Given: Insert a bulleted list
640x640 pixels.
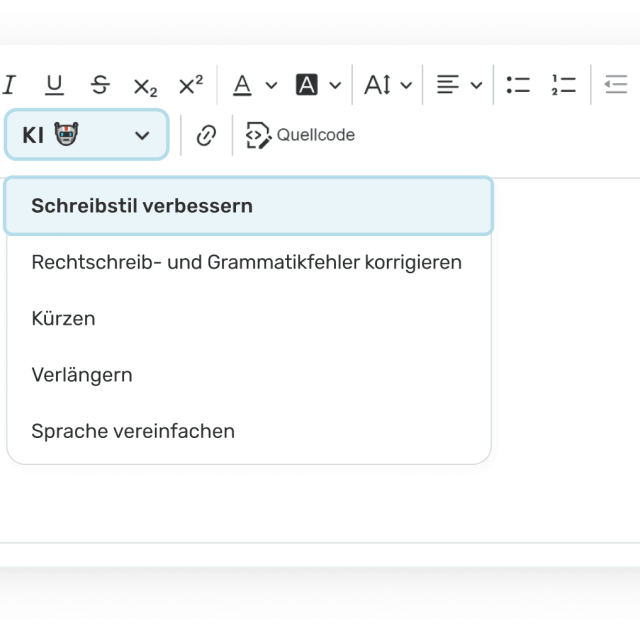Looking at the screenshot, I should pyautogui.click(x=518, y=85).
